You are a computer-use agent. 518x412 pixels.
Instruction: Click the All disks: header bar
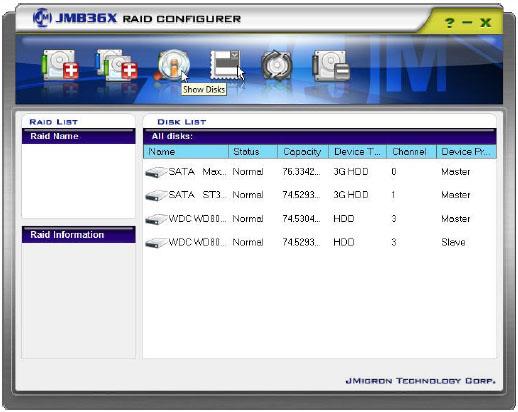(x=320, y=136)
